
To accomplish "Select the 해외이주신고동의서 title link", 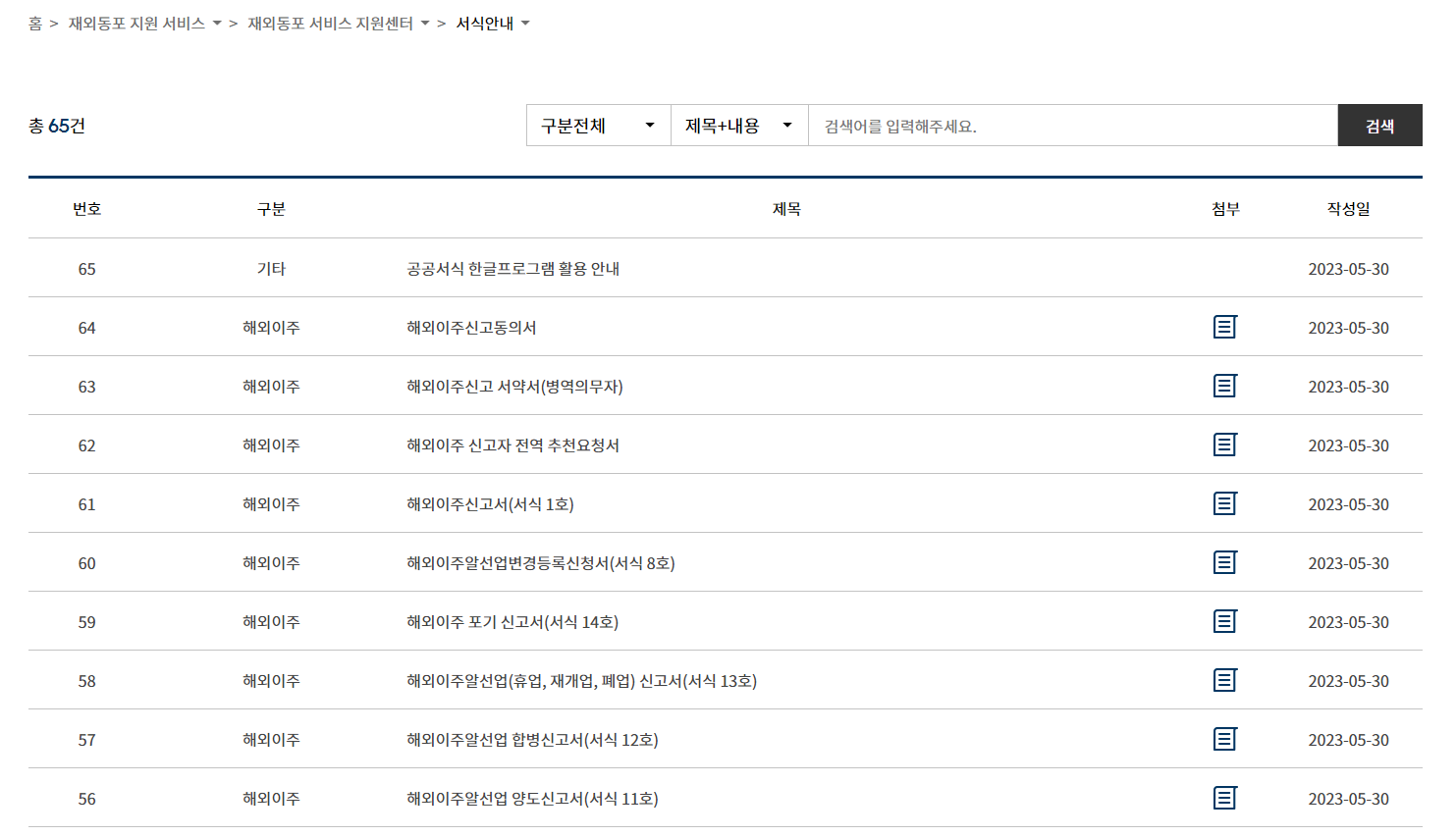I will (x=472, y=326).
